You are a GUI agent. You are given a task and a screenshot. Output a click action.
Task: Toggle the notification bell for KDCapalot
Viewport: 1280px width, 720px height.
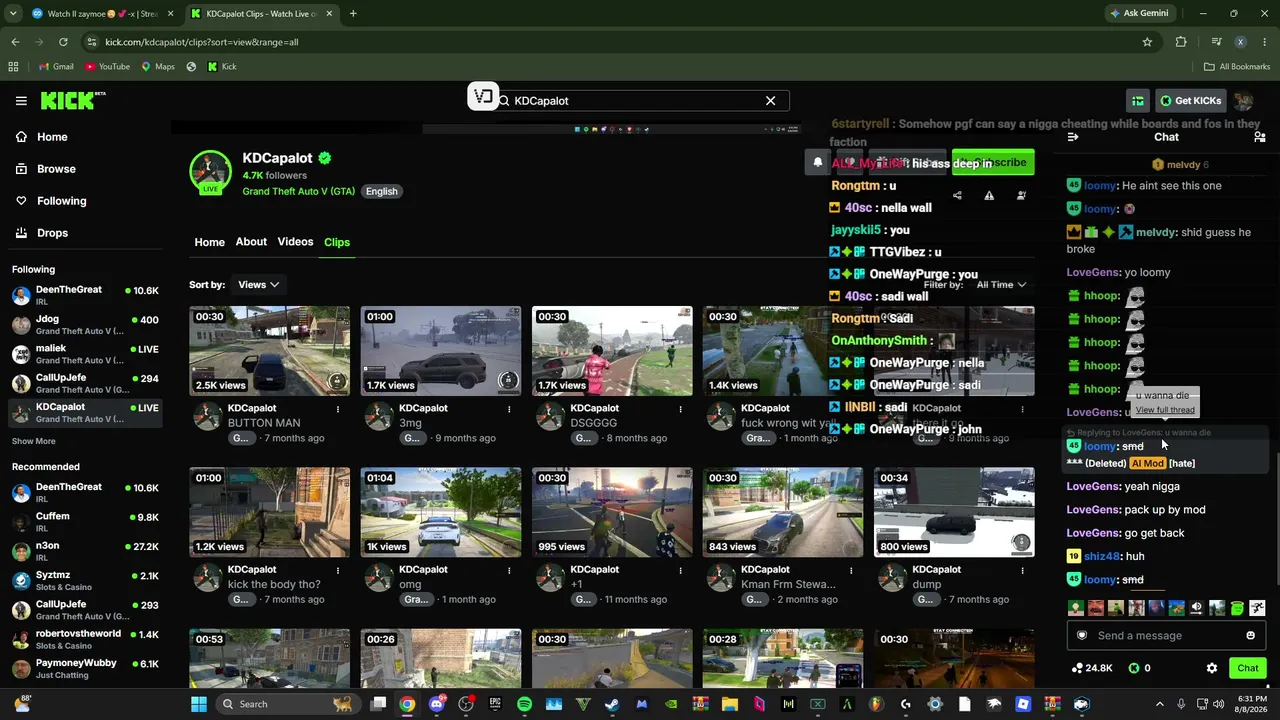point(817,162)
